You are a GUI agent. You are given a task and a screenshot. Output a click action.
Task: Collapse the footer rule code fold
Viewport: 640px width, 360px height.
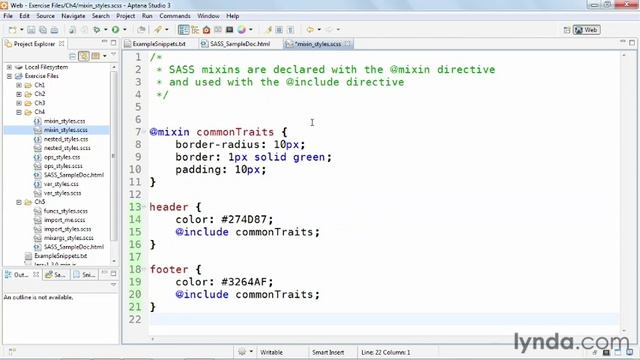pos(144,269)
